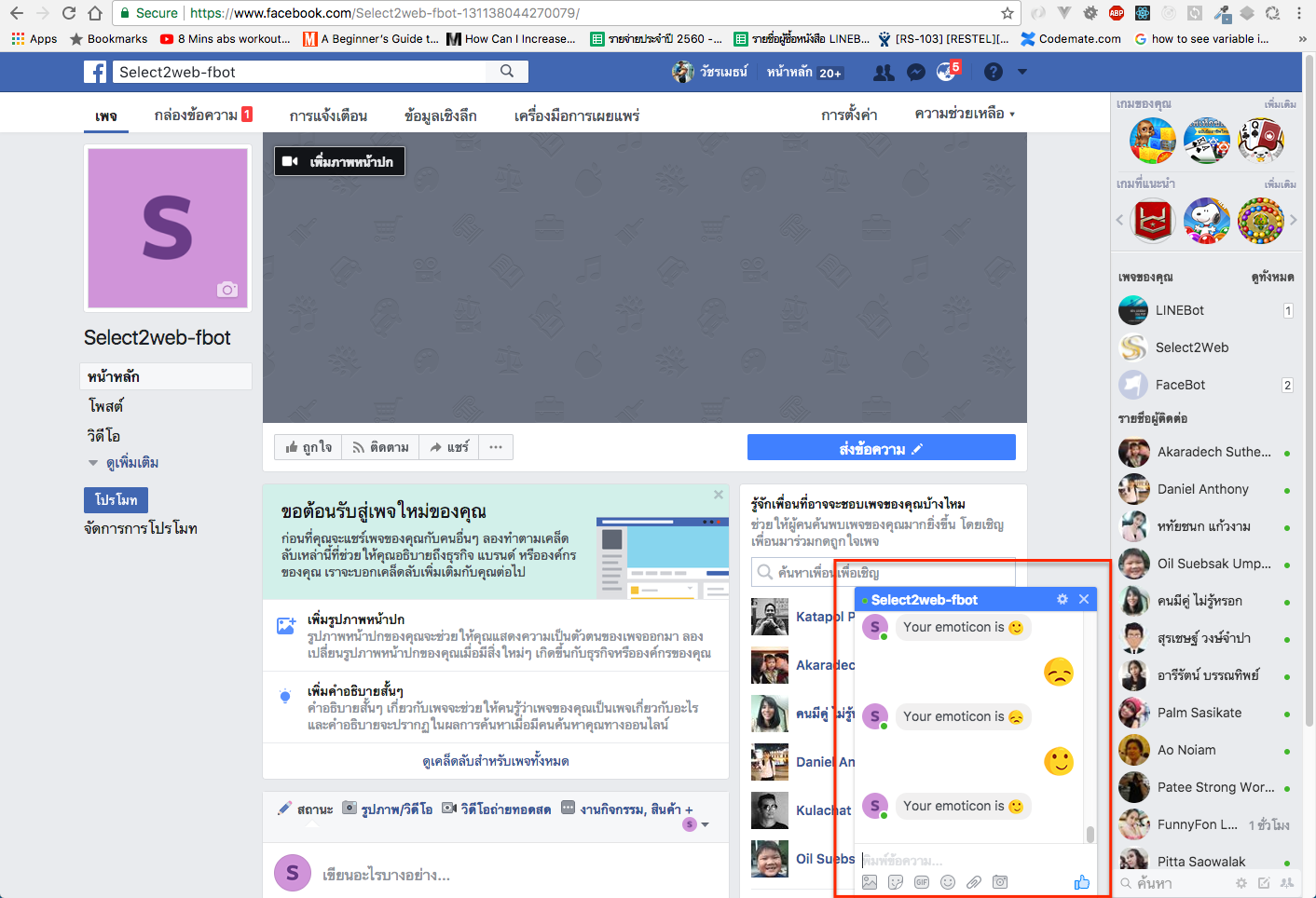Open the account dropdown arrow in top bar

tap(1022, 72)
